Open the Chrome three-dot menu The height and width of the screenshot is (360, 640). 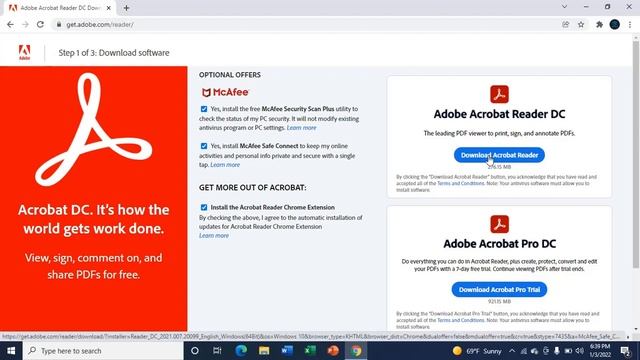(x=630, y=24)
